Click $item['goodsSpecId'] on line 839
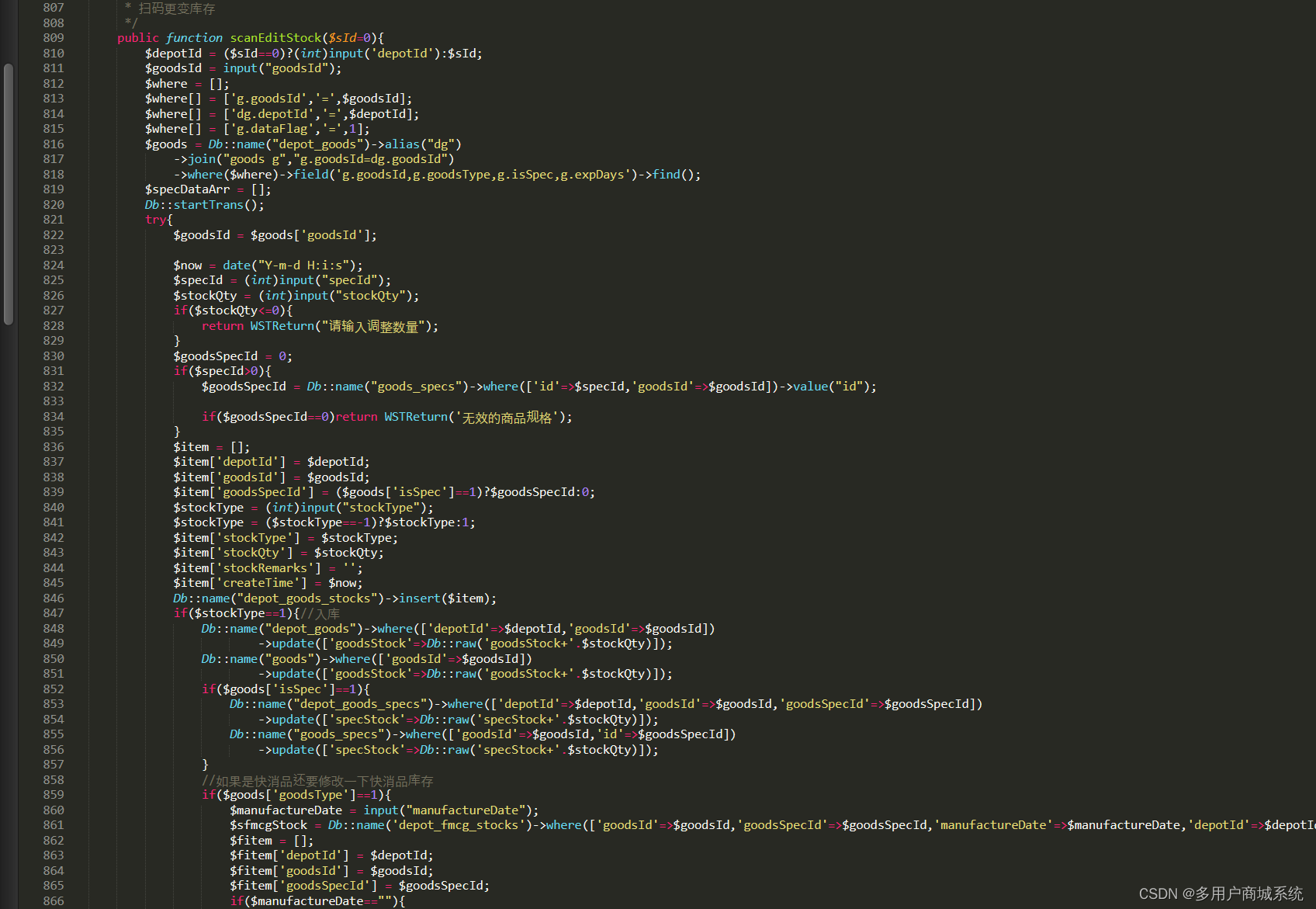Screen dimensions: 1316x909 pyautogui.click(x=244, y=492)
